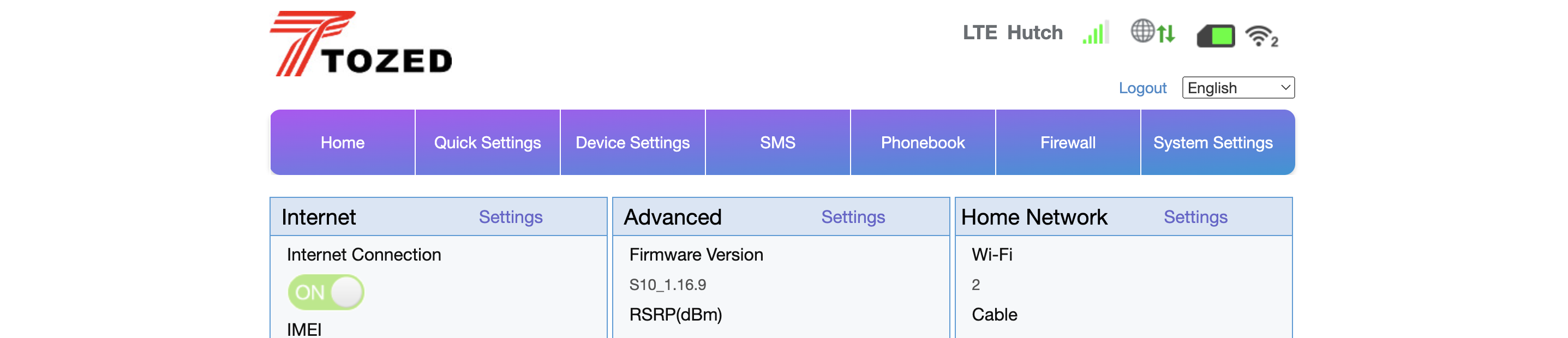Select the Firewall tab
This screenshot has width=1568, height=338.
tap(1068, 142)
